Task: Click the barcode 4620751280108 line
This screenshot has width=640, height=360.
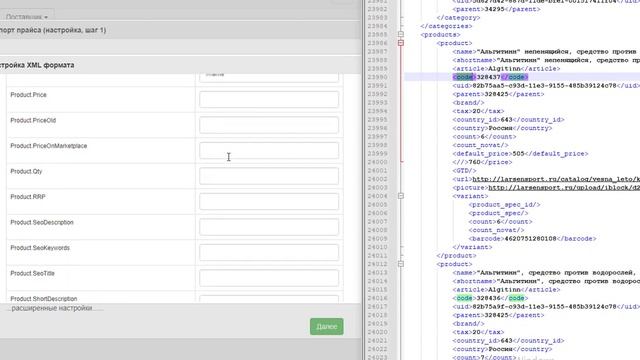Action: coord(532,239)
